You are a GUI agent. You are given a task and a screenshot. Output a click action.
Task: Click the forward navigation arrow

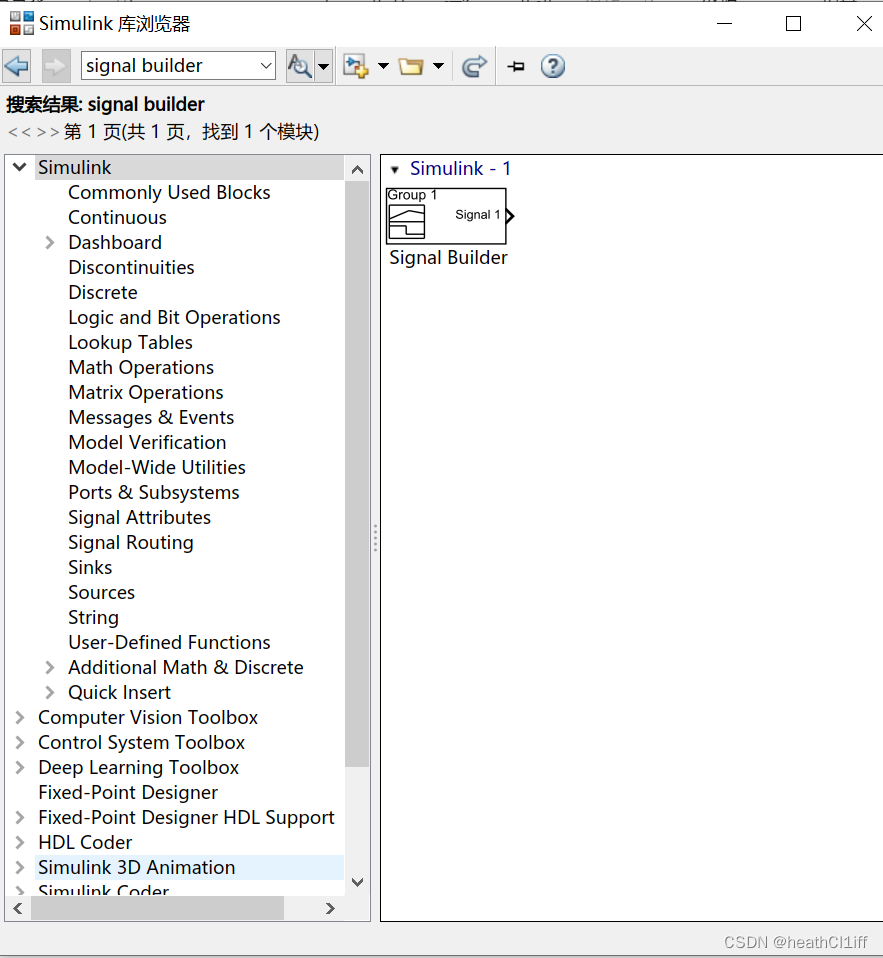(55, 66)
